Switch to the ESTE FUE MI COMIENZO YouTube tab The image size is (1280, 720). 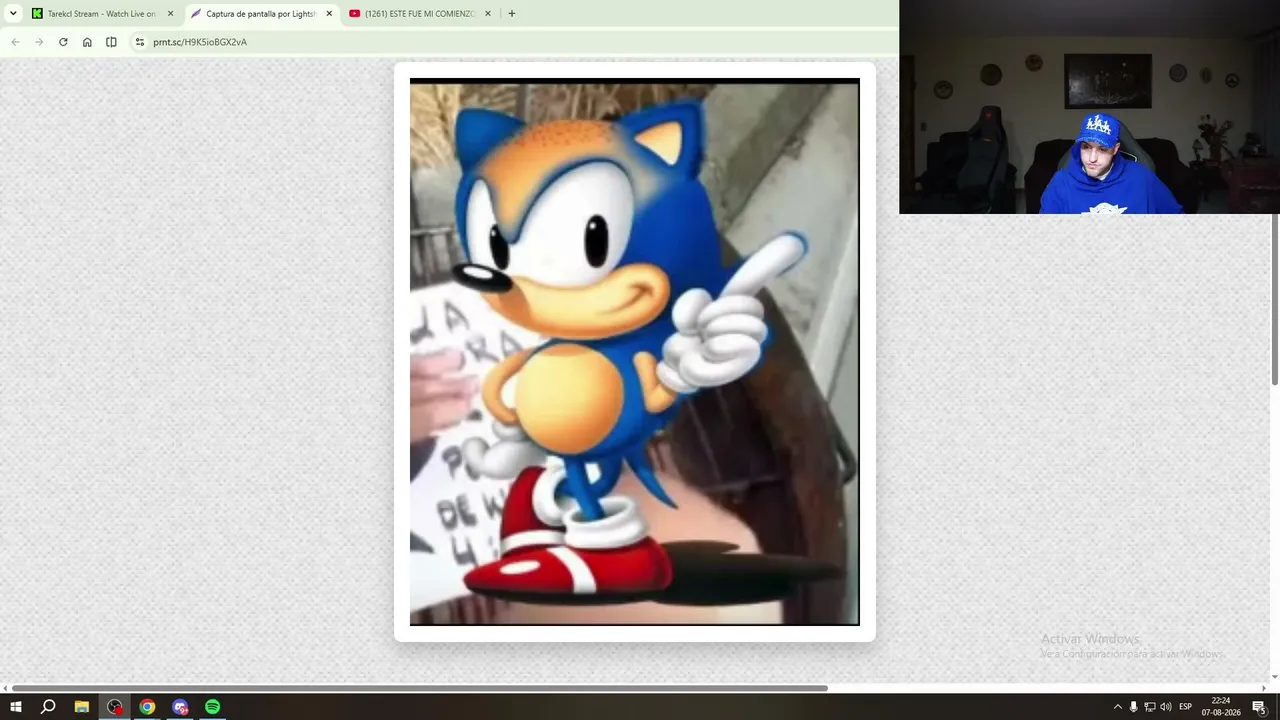pos(420,14)
